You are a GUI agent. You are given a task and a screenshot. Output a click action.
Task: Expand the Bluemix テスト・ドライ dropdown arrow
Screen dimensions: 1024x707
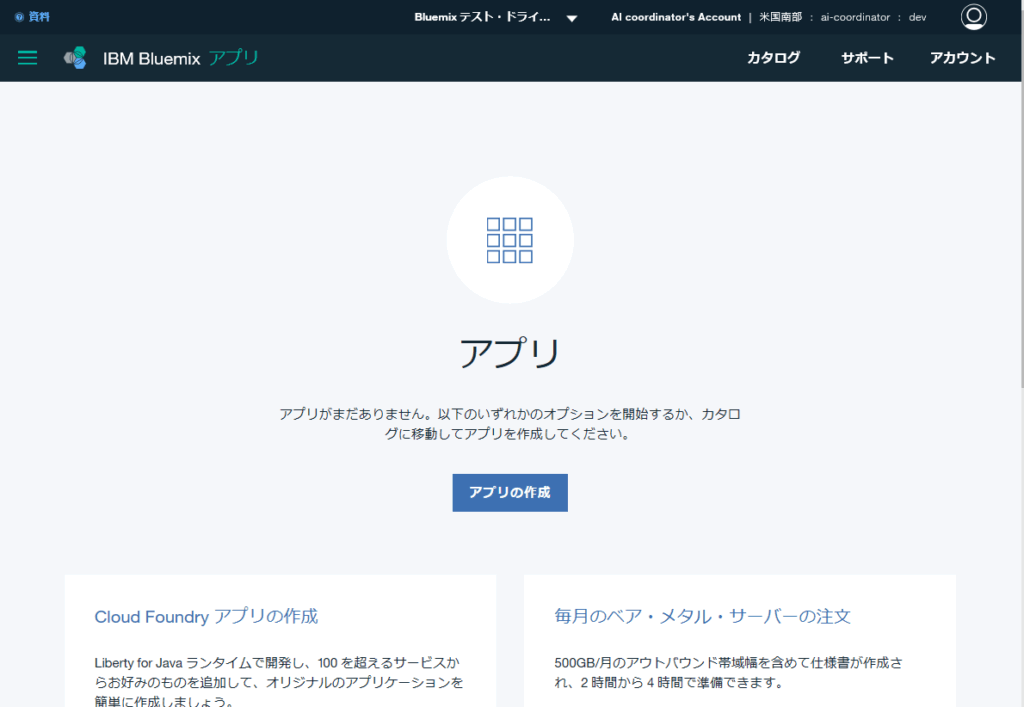tap(571, 18)
